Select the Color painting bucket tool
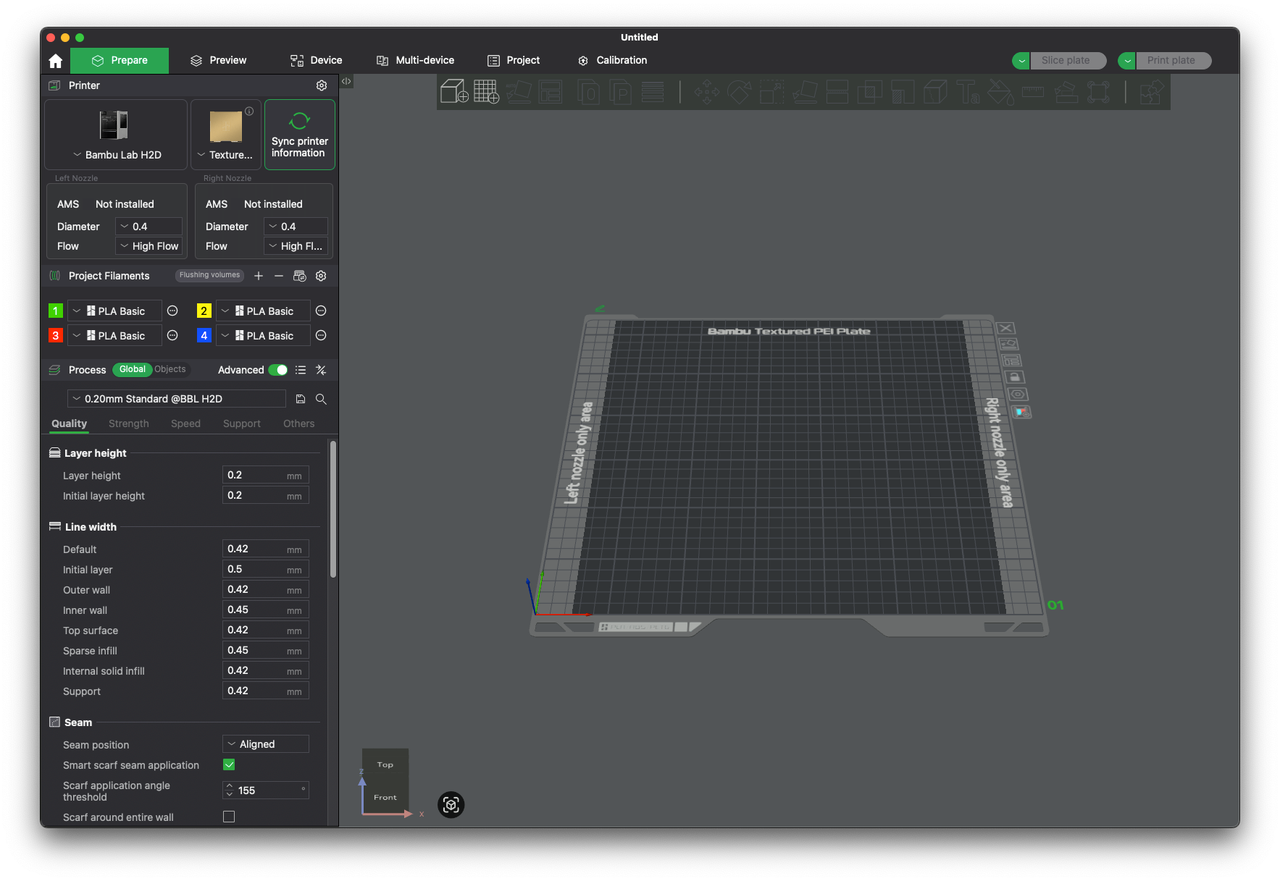1280x881 pixels. tap(1000, 92)
